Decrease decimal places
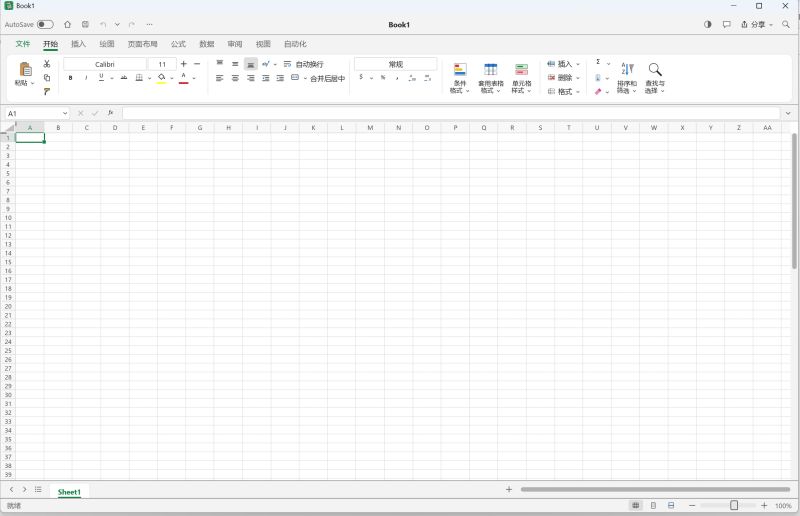Viewport: 800px width, 516px height. 428,78
